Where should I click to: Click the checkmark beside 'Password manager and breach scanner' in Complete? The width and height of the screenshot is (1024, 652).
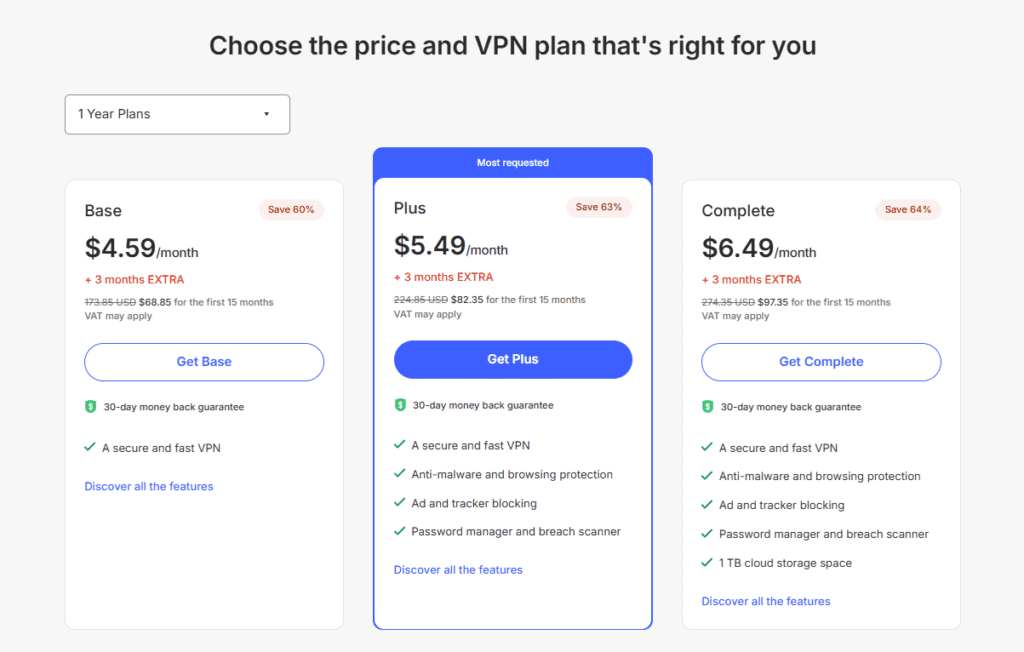pyautogui.click(x=706, y=533)
